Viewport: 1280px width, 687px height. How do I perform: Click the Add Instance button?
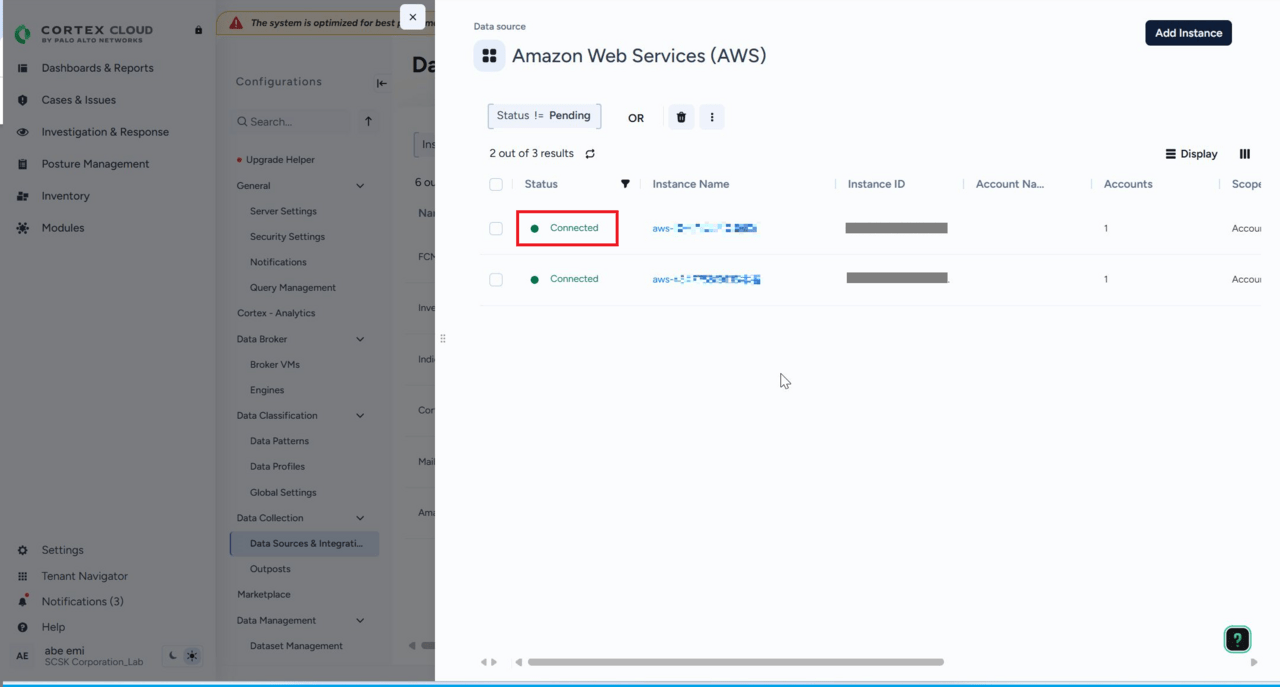pyautogui.click(x=1188, y=33)
